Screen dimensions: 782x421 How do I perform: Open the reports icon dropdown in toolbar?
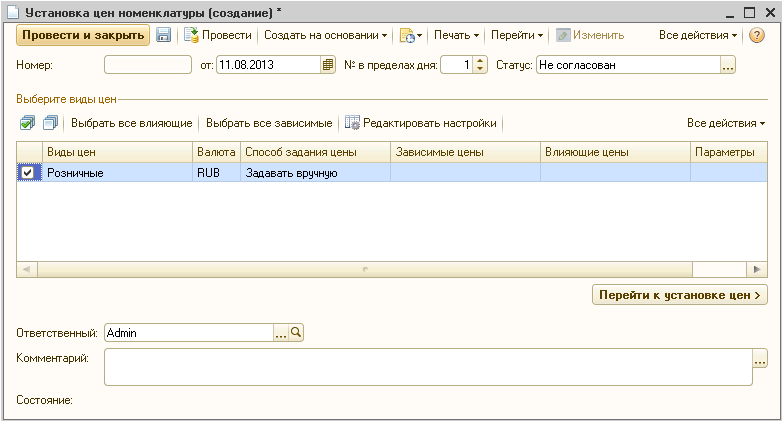[411, 35]
